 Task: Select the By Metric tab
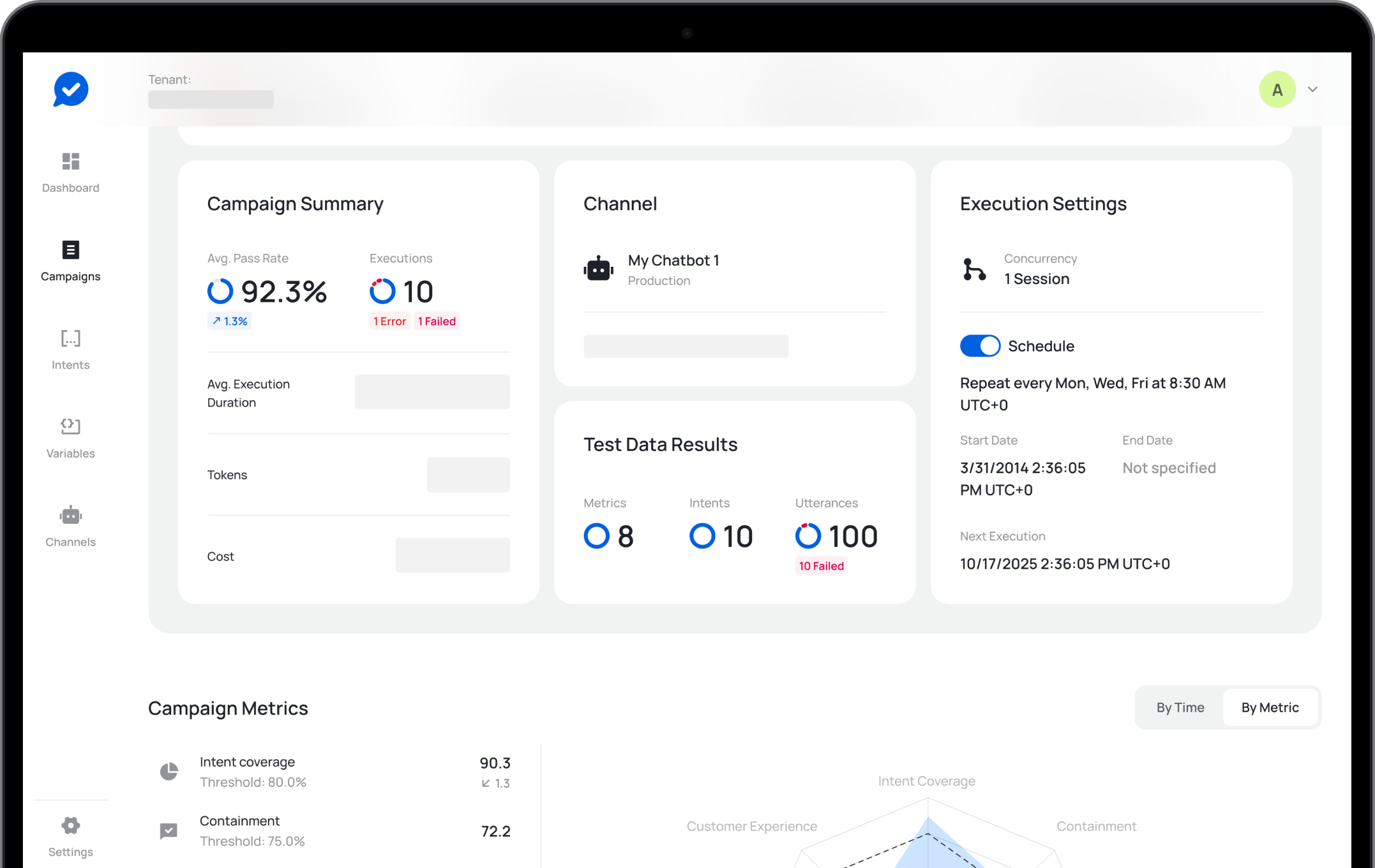pyautogui.click(x=1270, y=707)
